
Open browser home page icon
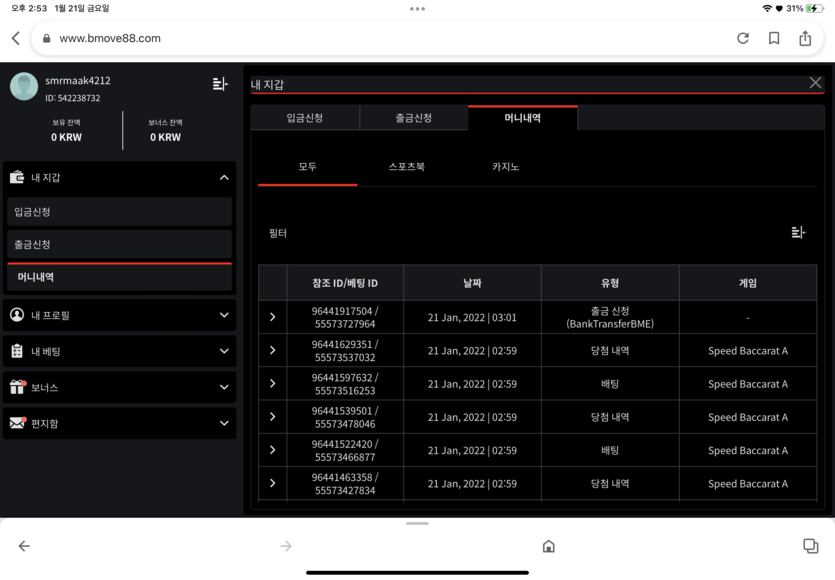(549, 546)
